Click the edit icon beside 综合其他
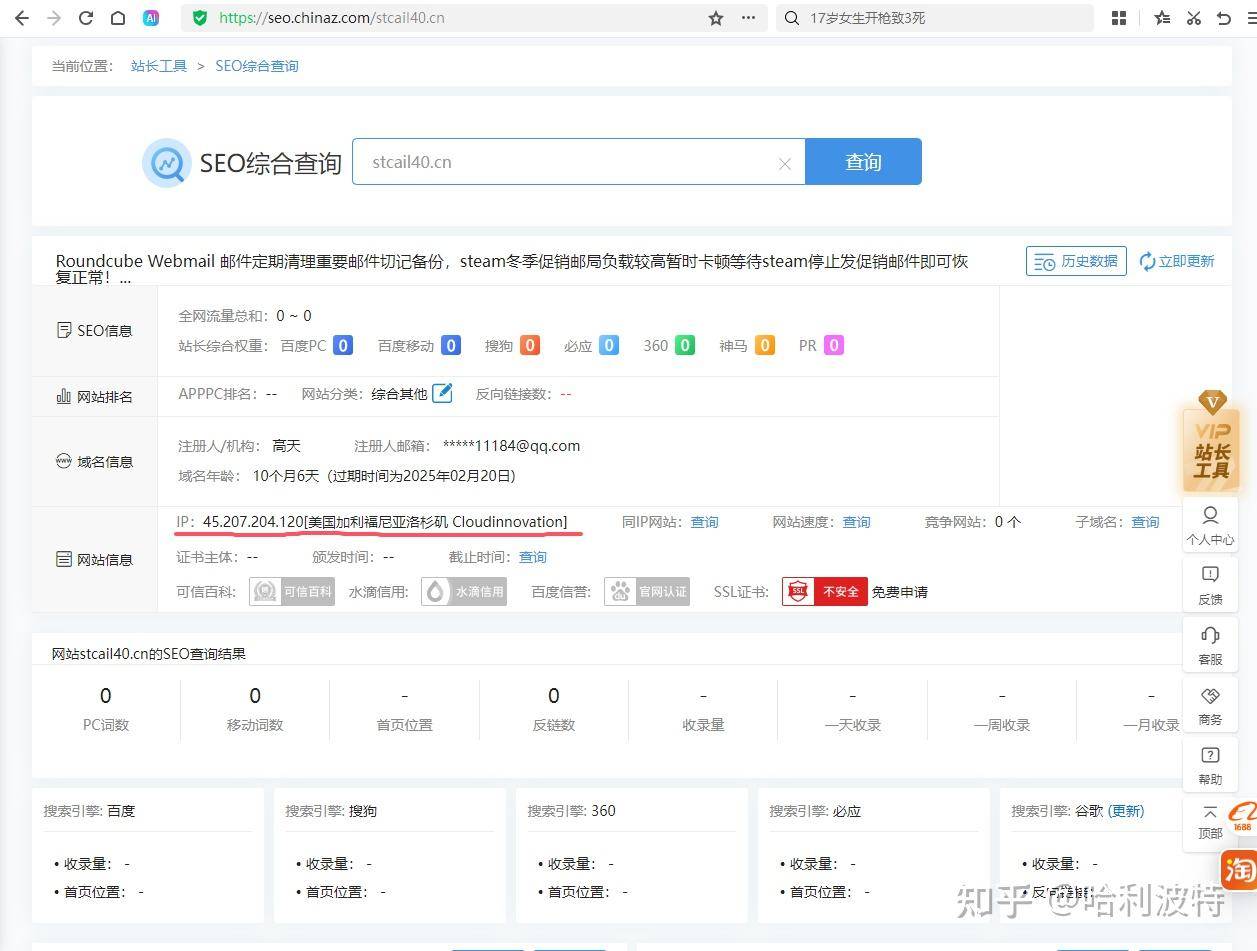1257x951 pixels. coord(442,393)
